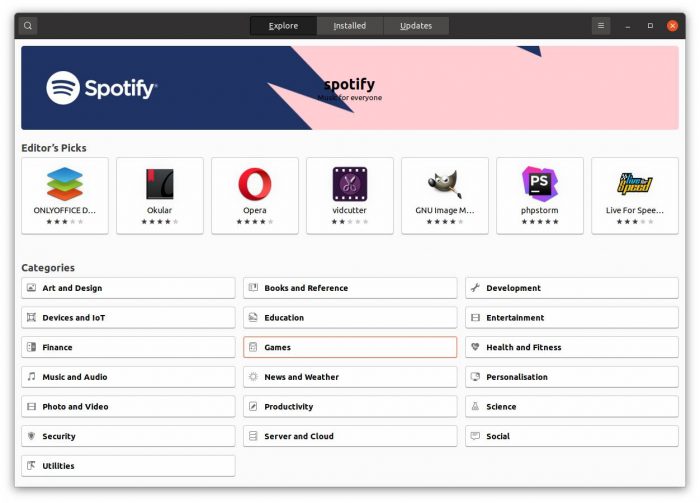Open the Okular app icon
Image resolution: width=700 pixels, height=503 pixels.
pyautogui.click(x=160, y=184)
